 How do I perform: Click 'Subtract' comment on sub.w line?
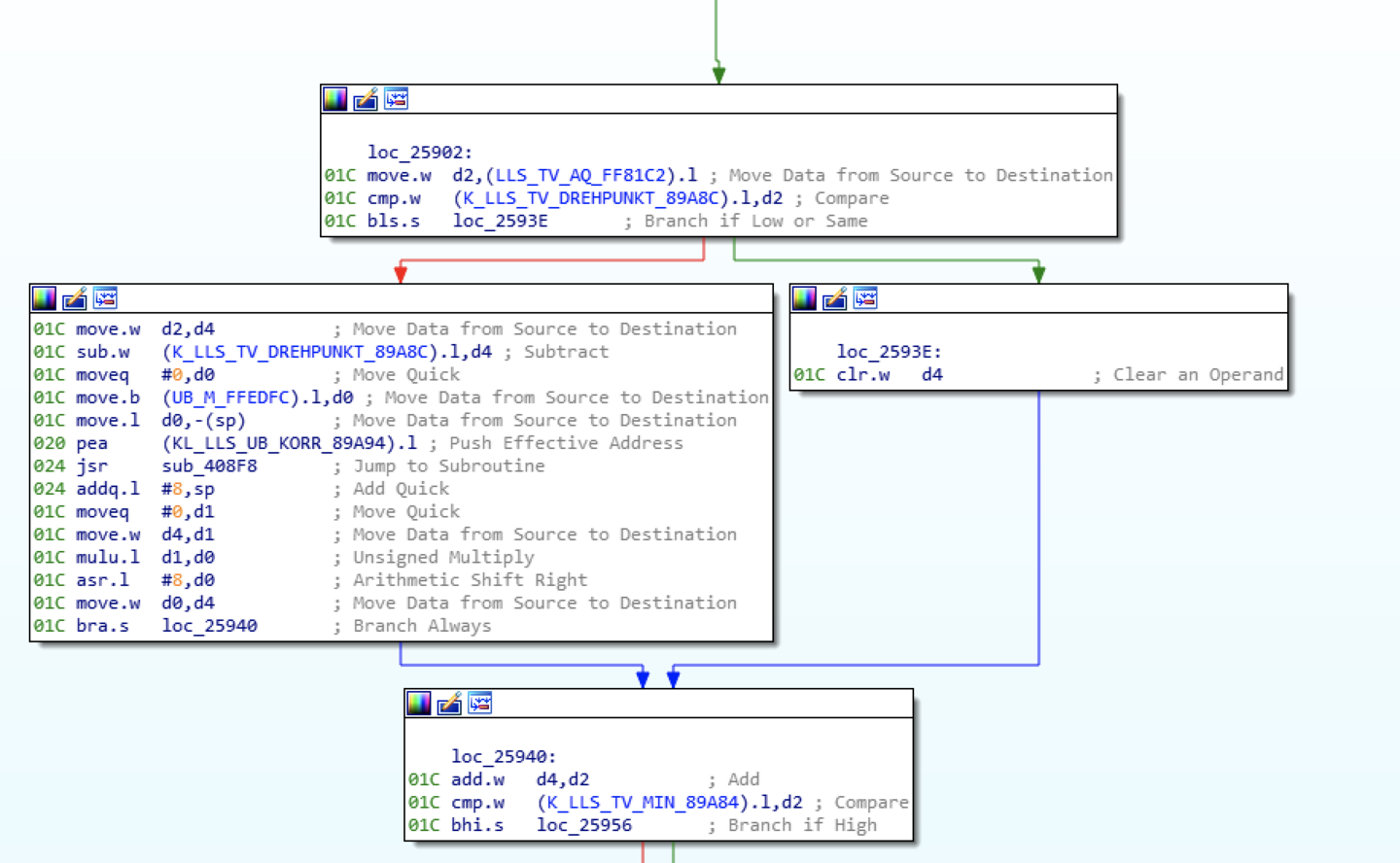click(x=566, y=352)
